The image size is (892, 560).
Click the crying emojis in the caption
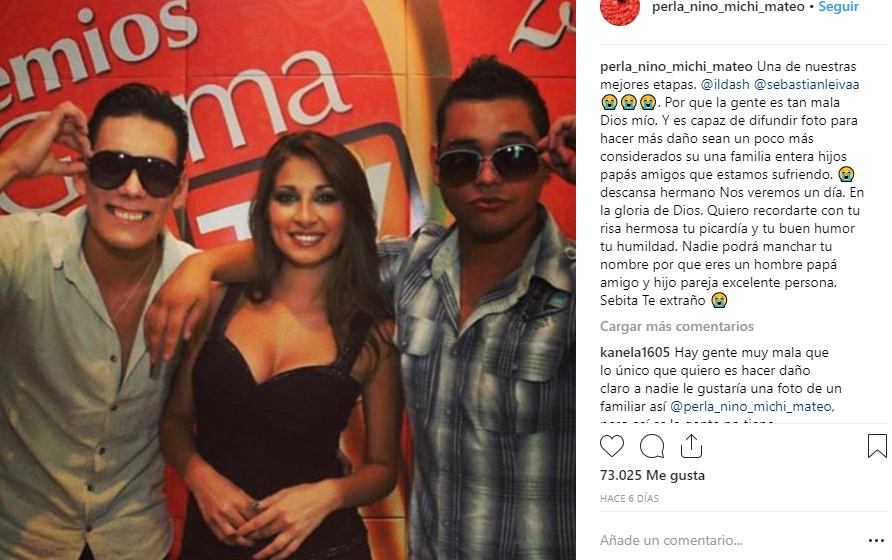click(629, 102)
